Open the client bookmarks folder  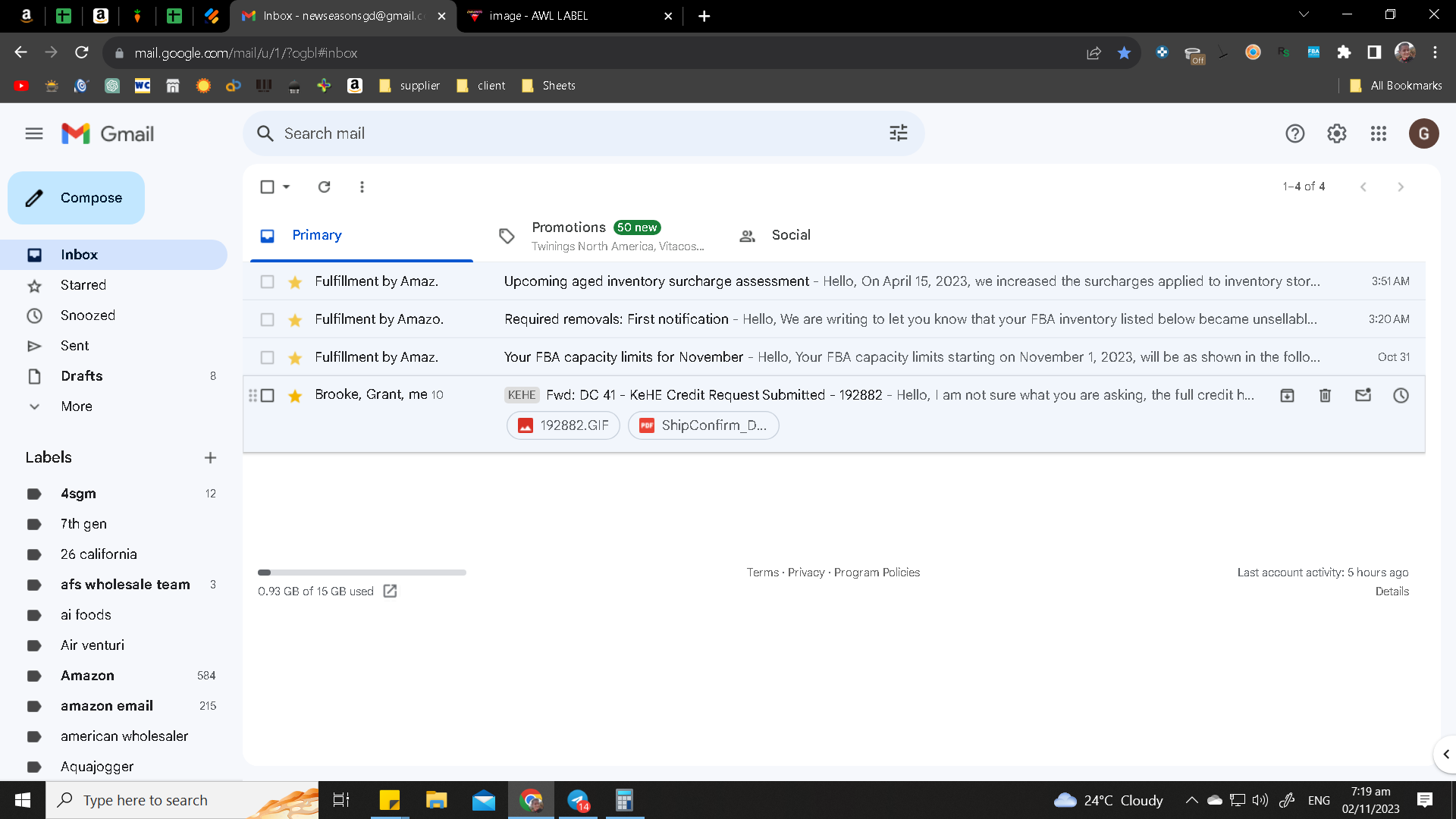coord(481,86)
